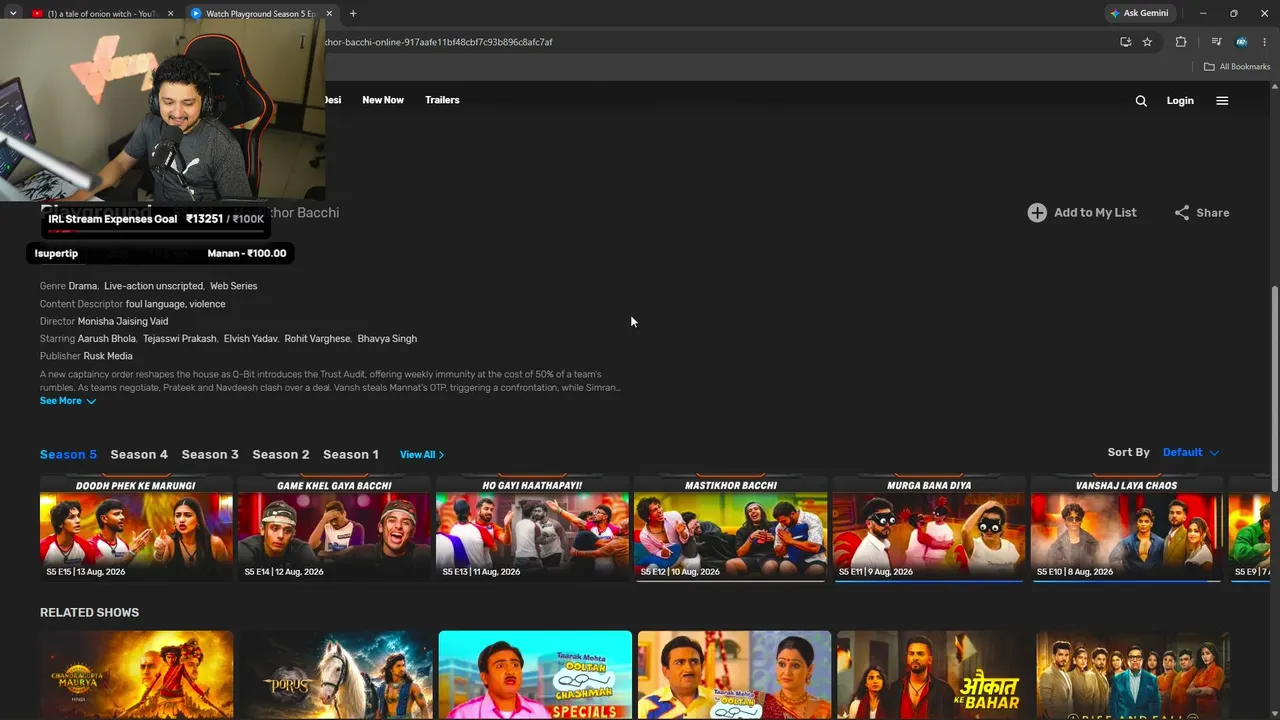Click the Web Series genre link

(234, 287)
